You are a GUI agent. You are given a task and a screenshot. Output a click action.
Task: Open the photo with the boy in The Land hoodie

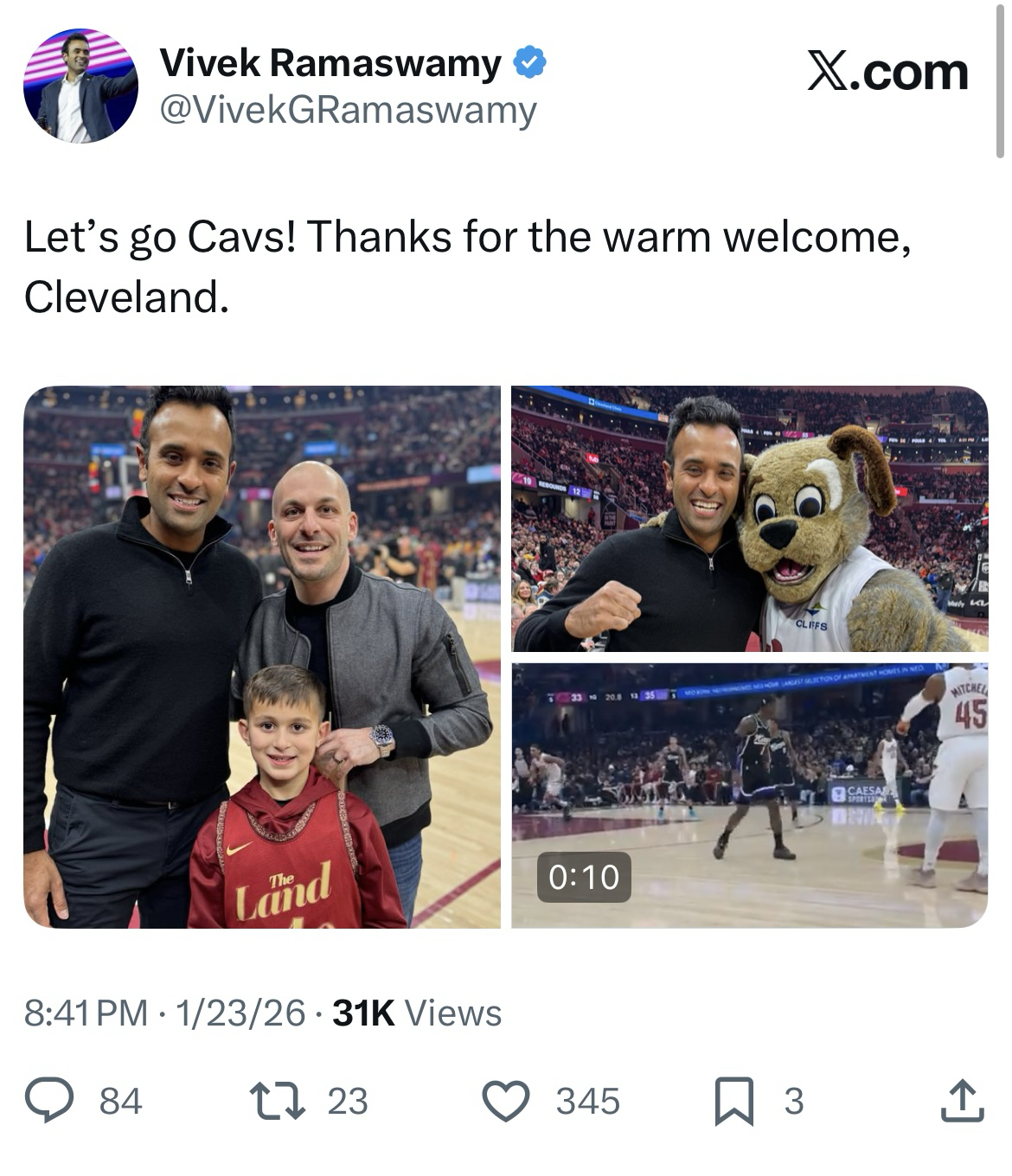pyautogui.click(x=262, y=656)
